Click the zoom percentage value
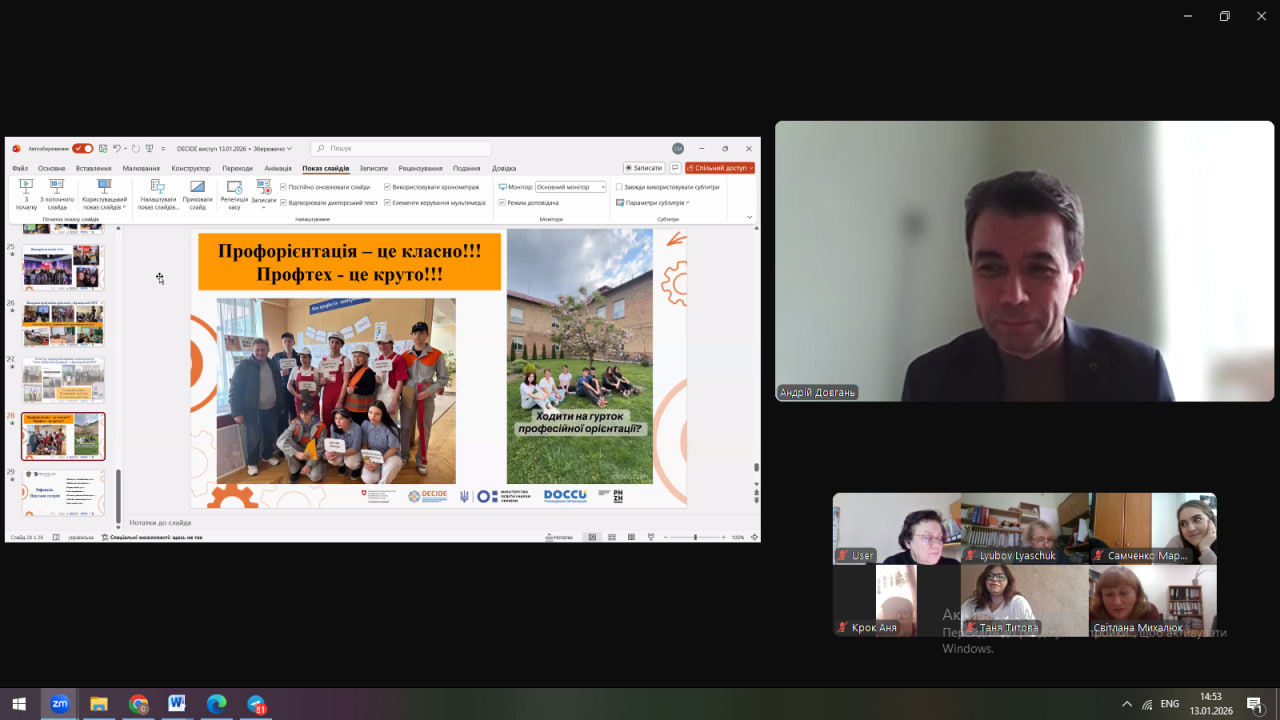Image resolution: width=1280 pixels, height=720 pixels. coord(738,537)
